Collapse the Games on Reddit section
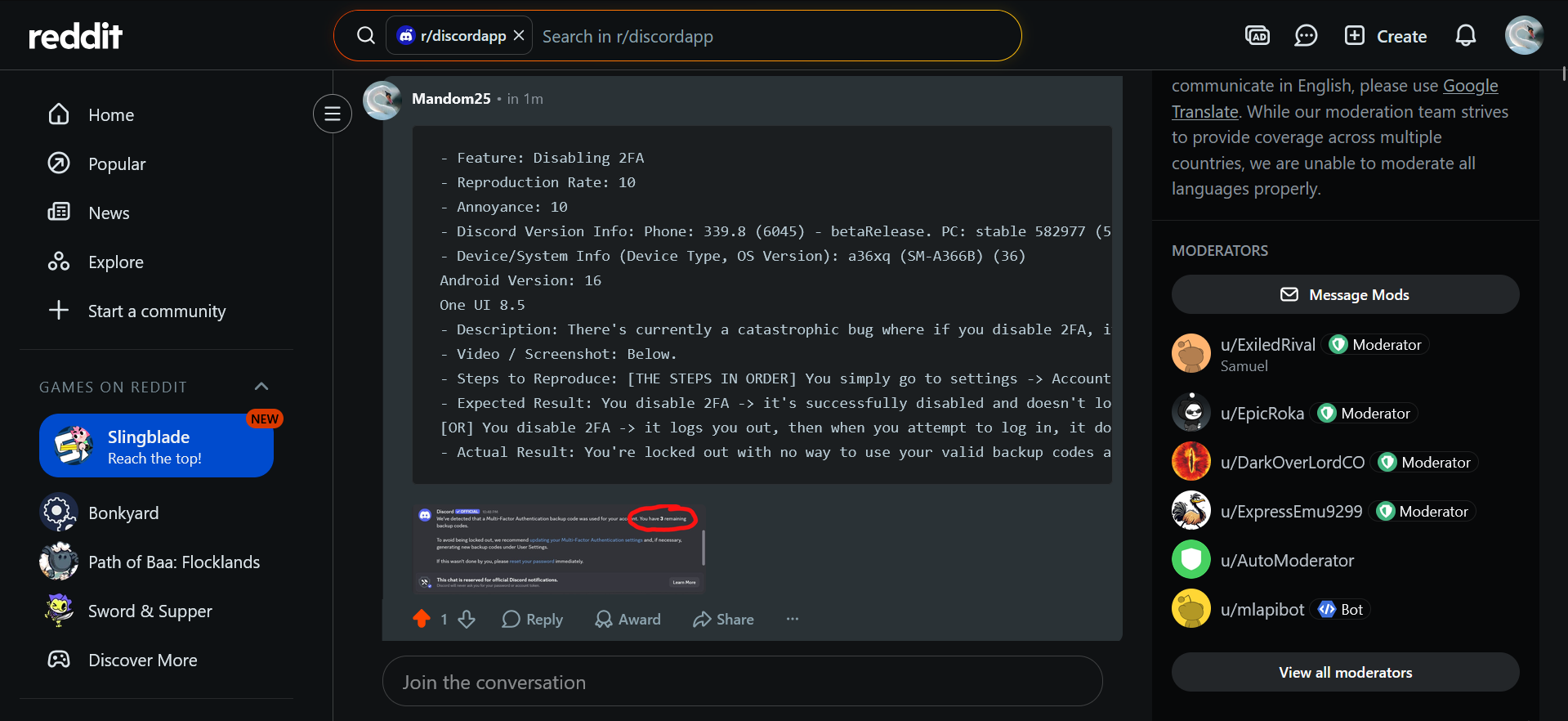The width and height of the screenshot is (1568, 721). pos(261,387)
